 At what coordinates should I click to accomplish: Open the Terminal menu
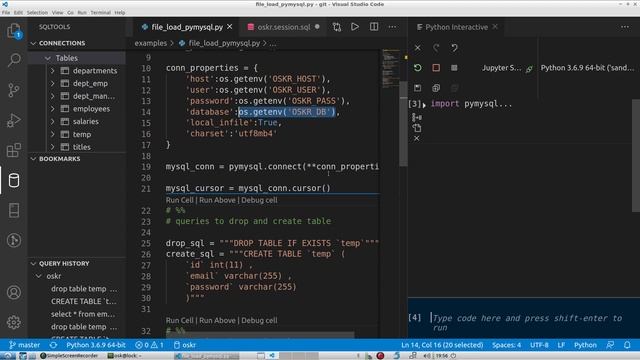(100, 13)
